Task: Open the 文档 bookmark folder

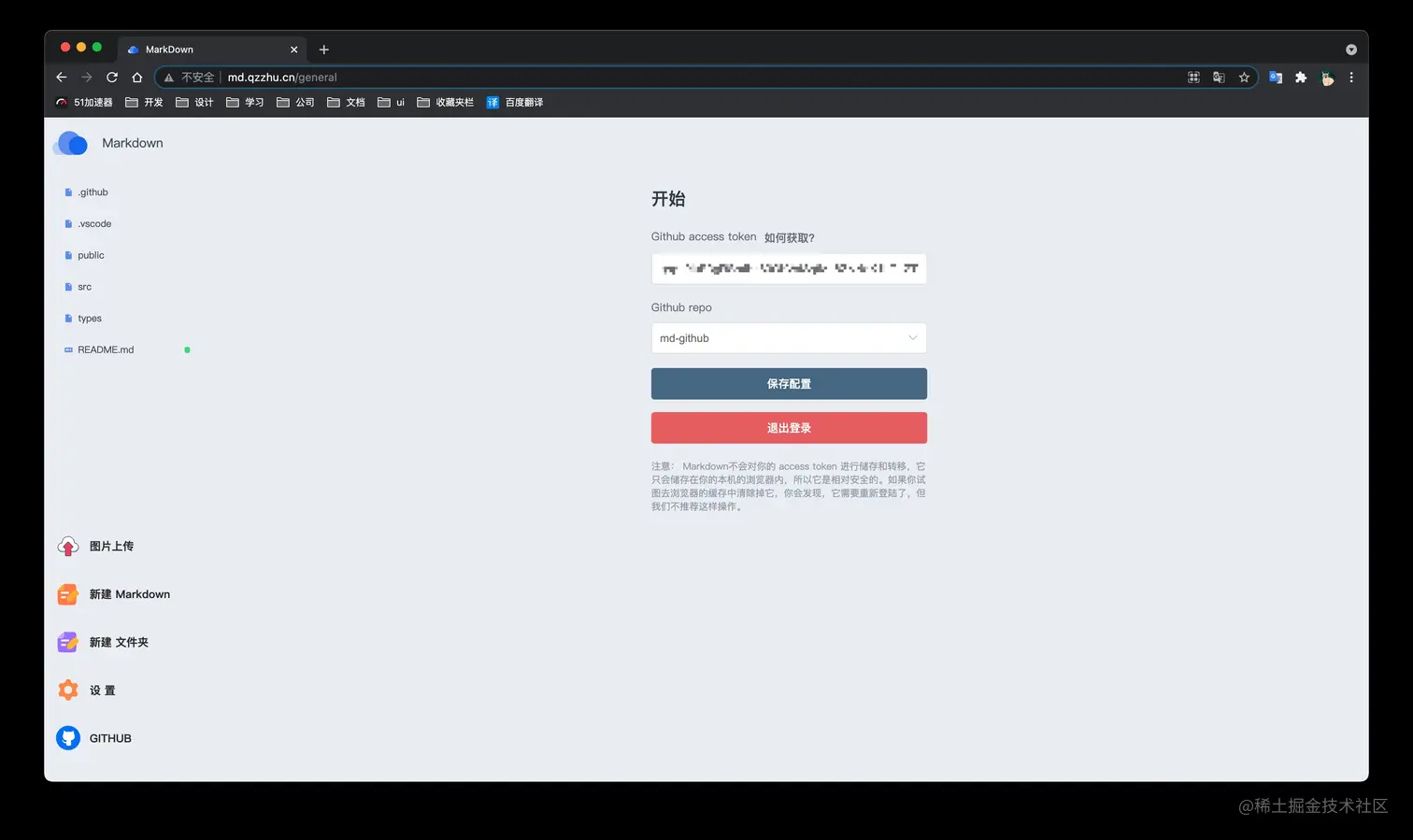Action: pyautogui.click(x=347, y=103)
